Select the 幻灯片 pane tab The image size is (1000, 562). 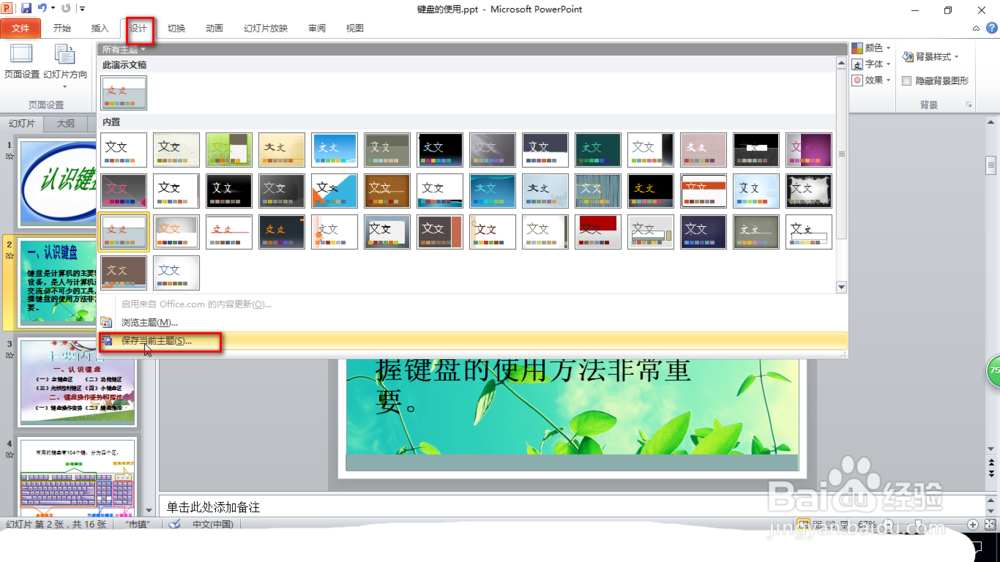tap(22, 123)
